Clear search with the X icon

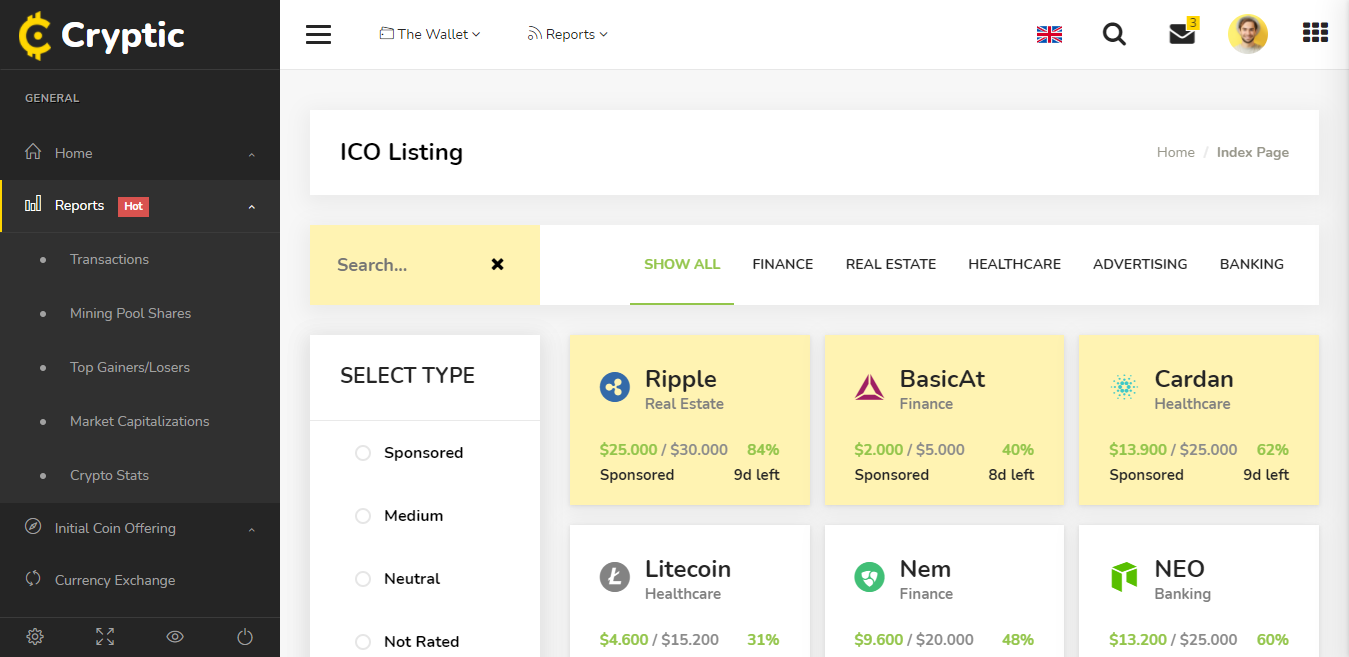point(497,265)
